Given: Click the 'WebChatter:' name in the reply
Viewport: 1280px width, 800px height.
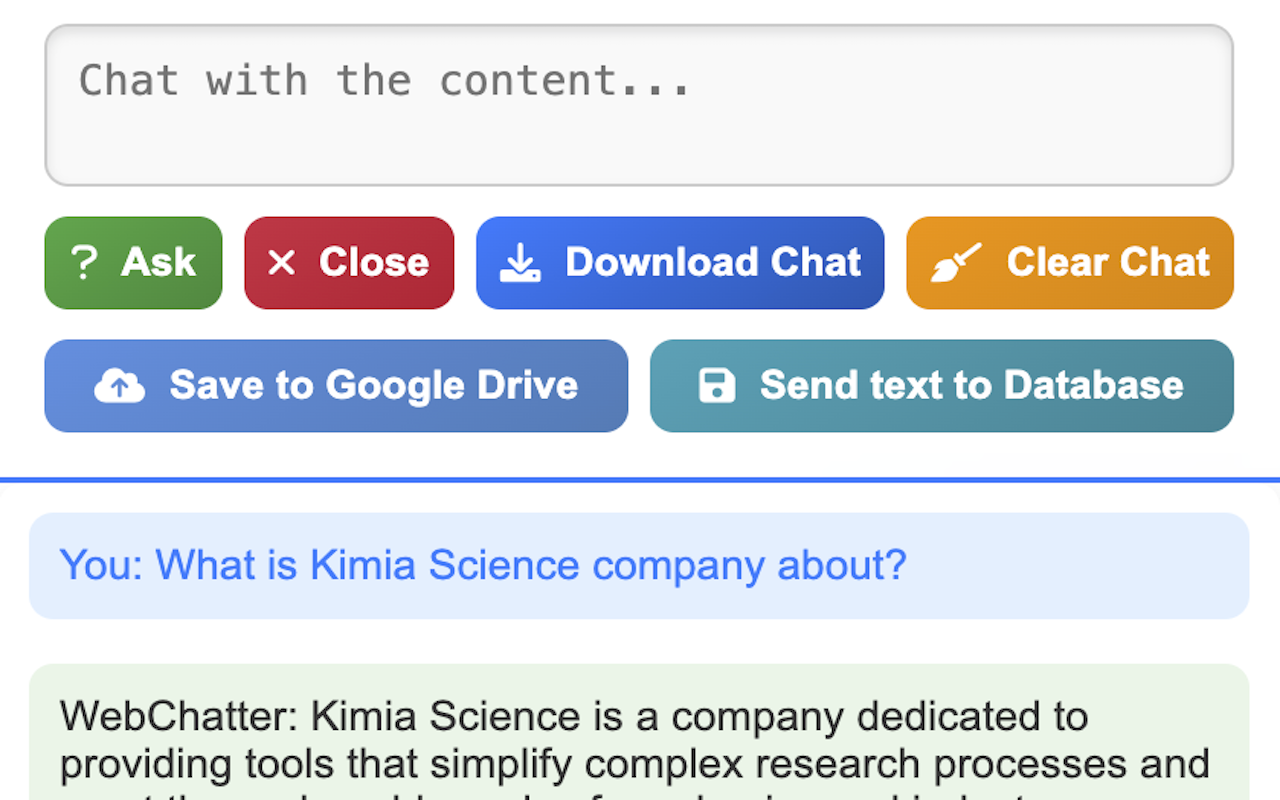Looking at the screenshot, I should pos(179,717).
